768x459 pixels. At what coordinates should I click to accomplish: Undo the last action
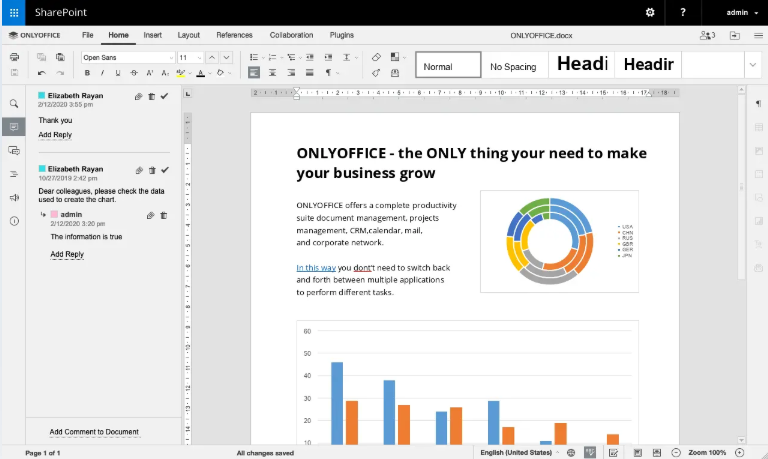click(42, 73)
